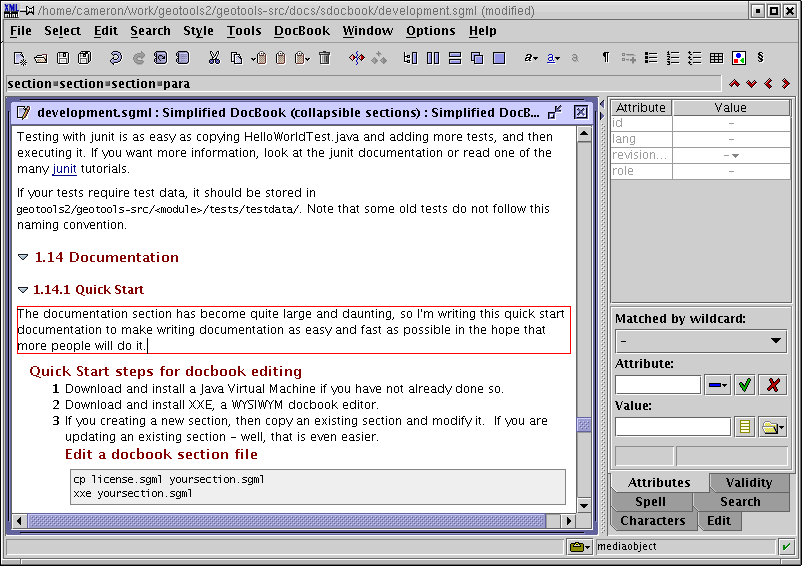The height and width of the screenshot is (566, 802).
Task: Switch to the Search tab
Action: pyautogui.click(x=740, y=502)
